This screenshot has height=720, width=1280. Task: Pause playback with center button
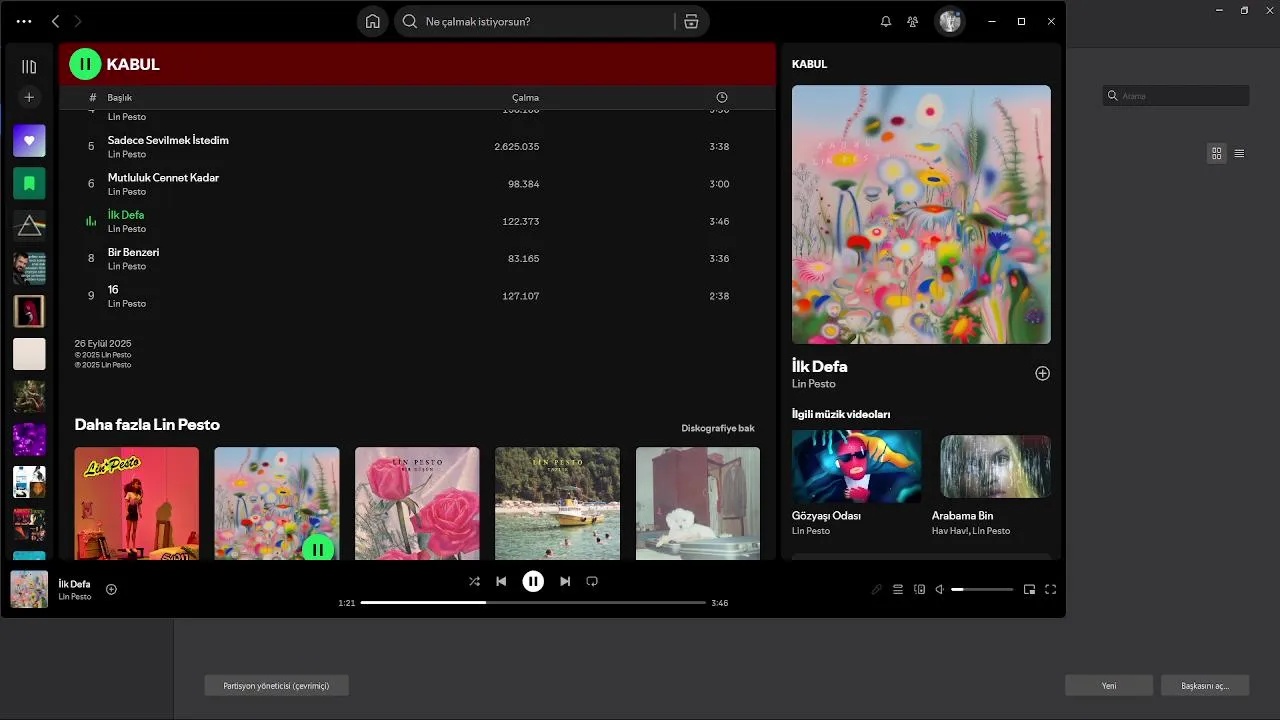533,581
